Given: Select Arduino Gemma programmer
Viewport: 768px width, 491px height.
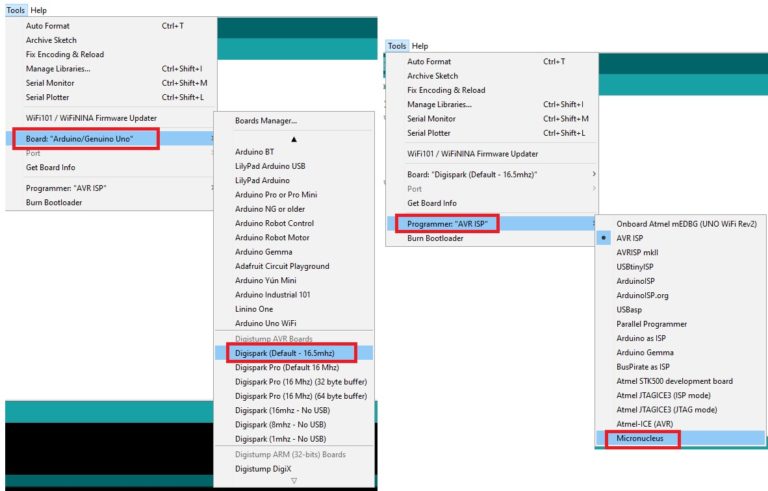Looking at the screenshot, I should (680, 352).
